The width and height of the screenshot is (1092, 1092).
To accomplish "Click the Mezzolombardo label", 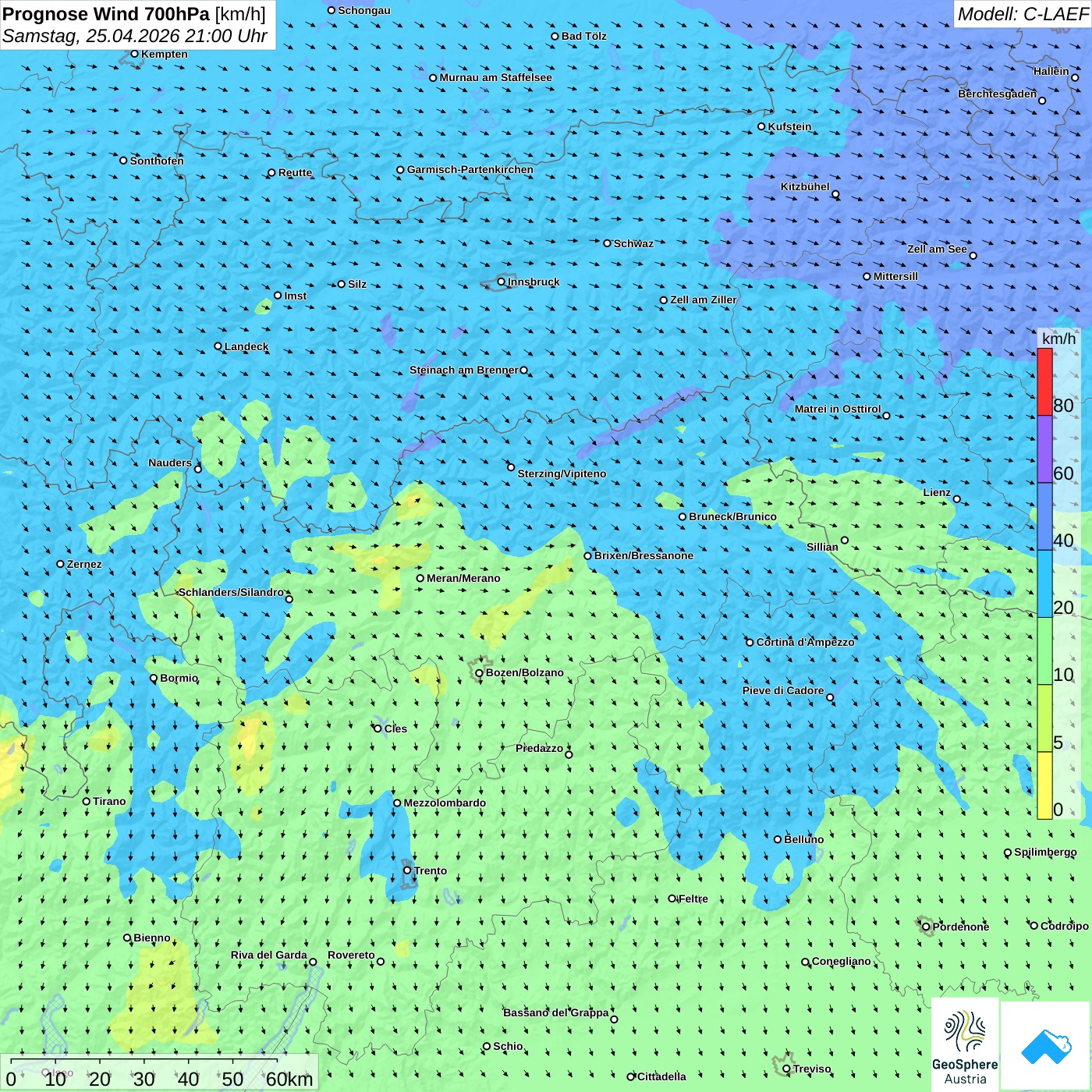I will point(445,803).
